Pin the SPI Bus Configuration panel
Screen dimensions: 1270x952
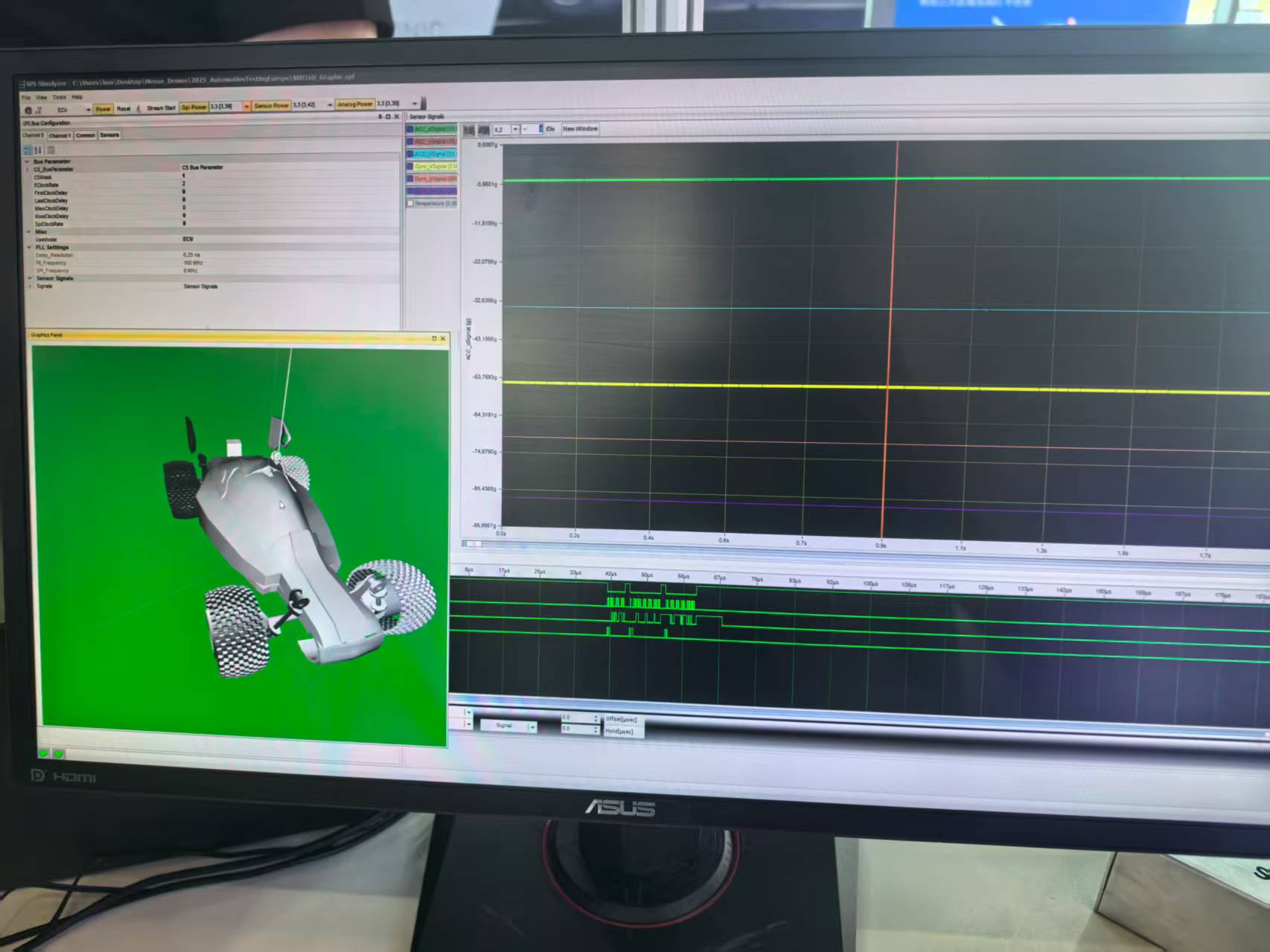pos(380,117)
